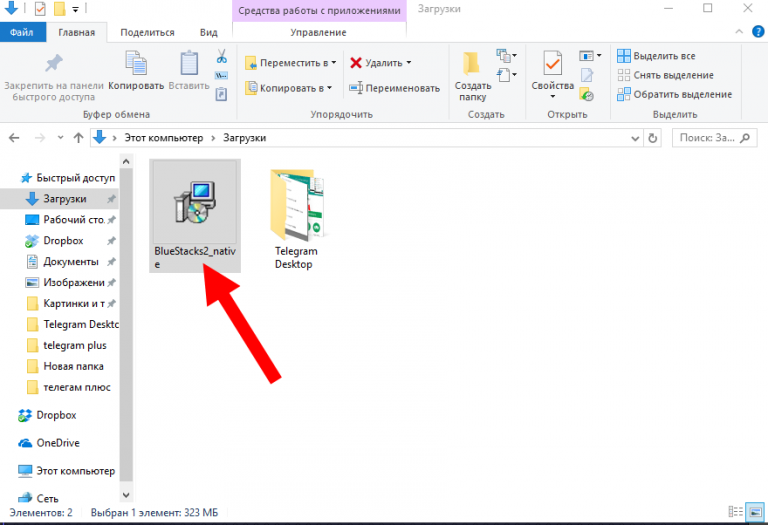Click Обратить выделение button
This screenshot has width=768, height=525.
tap(674, 94)
